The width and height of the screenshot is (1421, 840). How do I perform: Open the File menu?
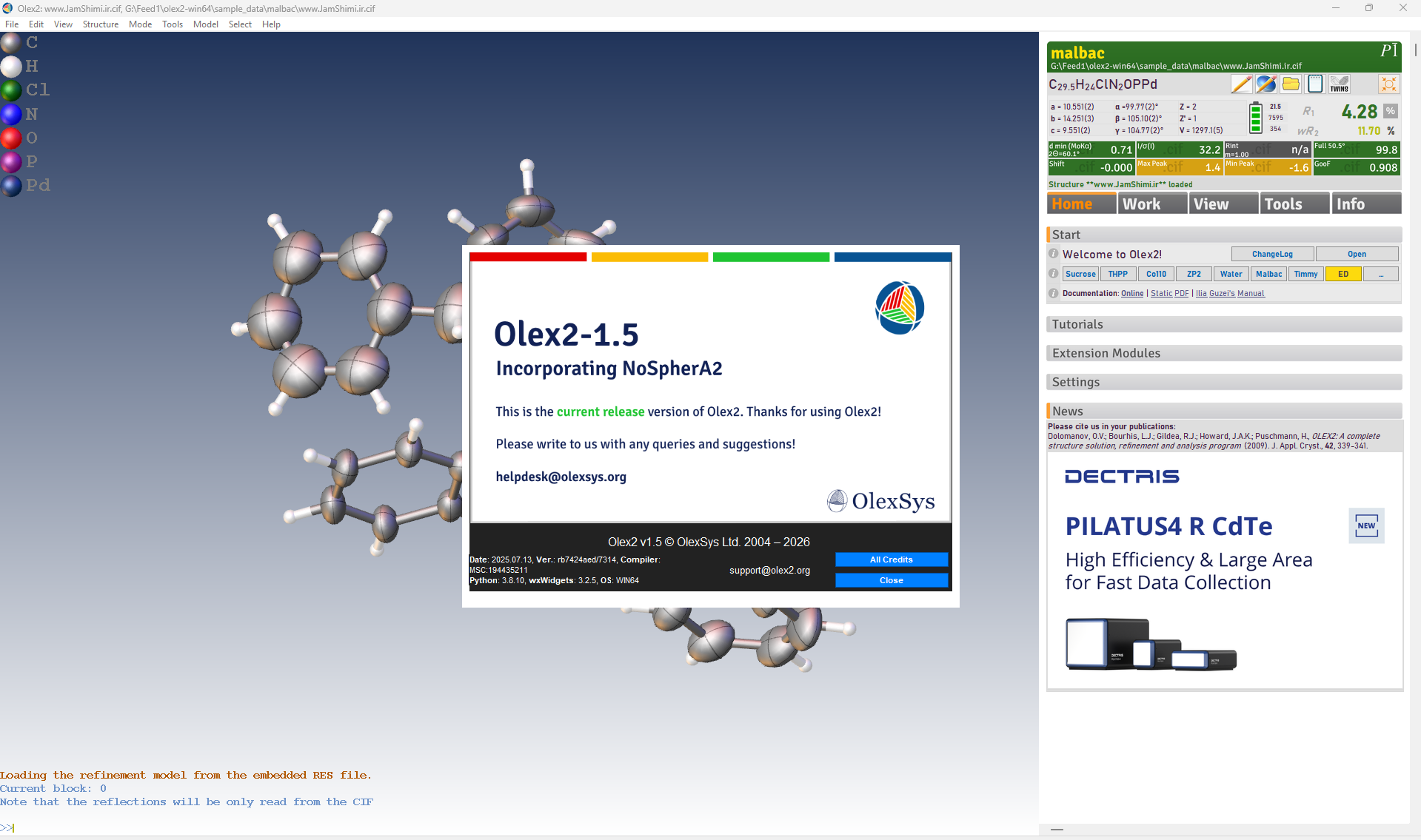pyautogui.click(x=12, y=24)
